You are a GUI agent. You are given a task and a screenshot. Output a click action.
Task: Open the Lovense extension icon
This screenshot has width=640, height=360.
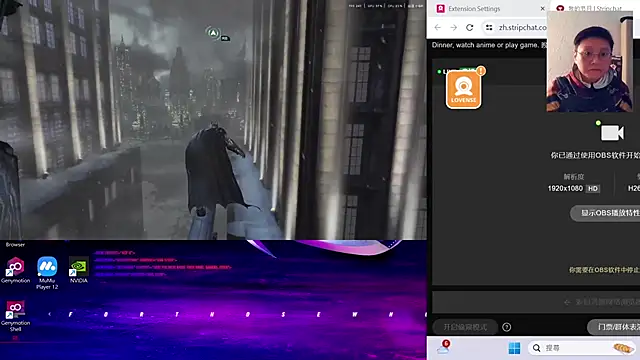tap(463, 89)
